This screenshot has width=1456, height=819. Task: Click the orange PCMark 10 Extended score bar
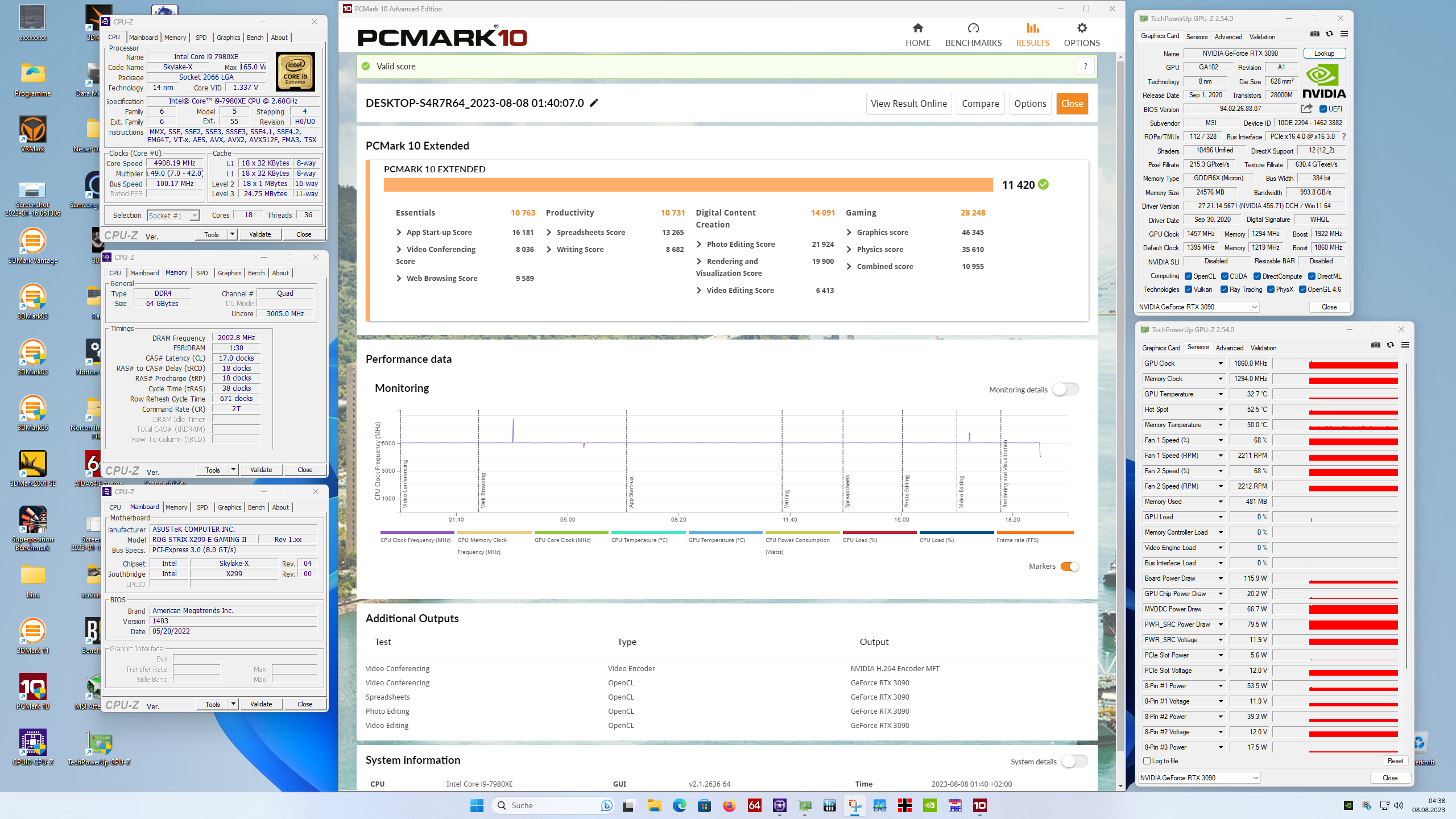(x=688, y=185)
